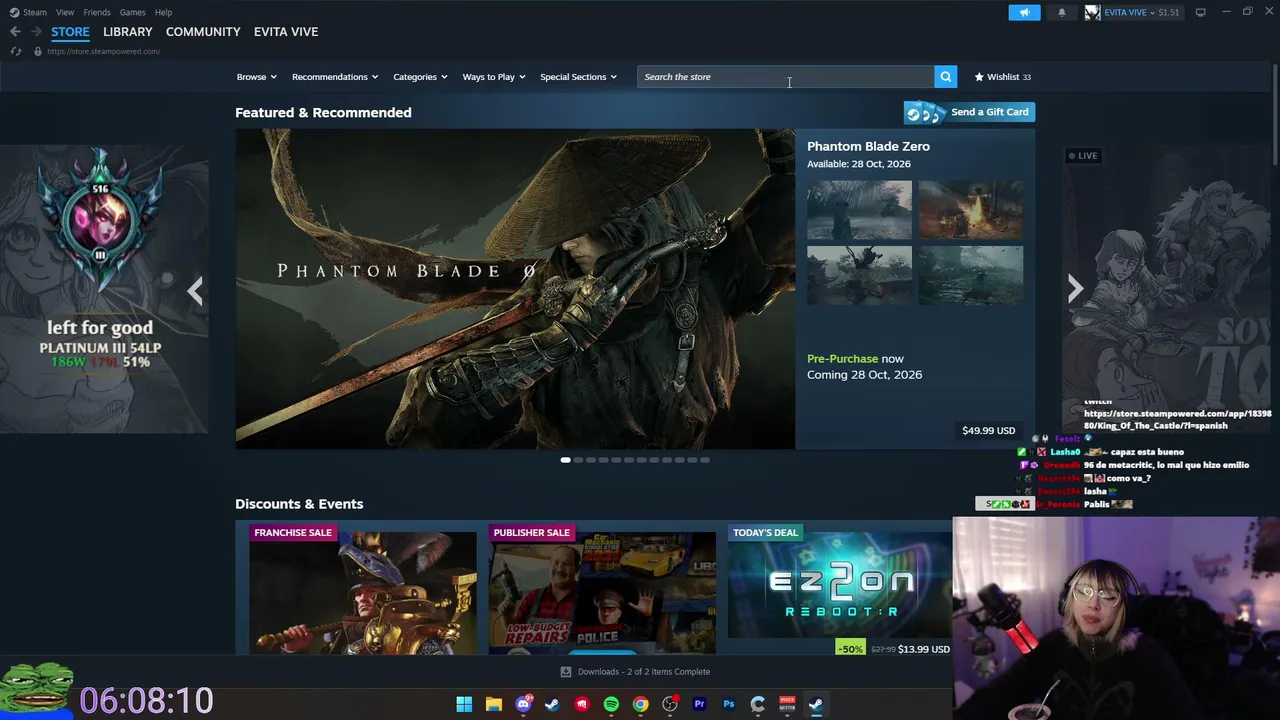
Task: Open the Help menu
Action: (163, 12)
